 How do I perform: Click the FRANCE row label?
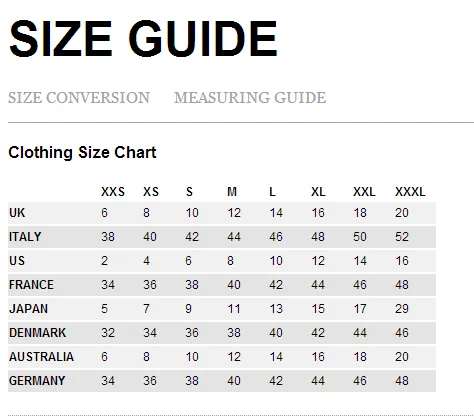pyautogui.click(x=31, y=285)
